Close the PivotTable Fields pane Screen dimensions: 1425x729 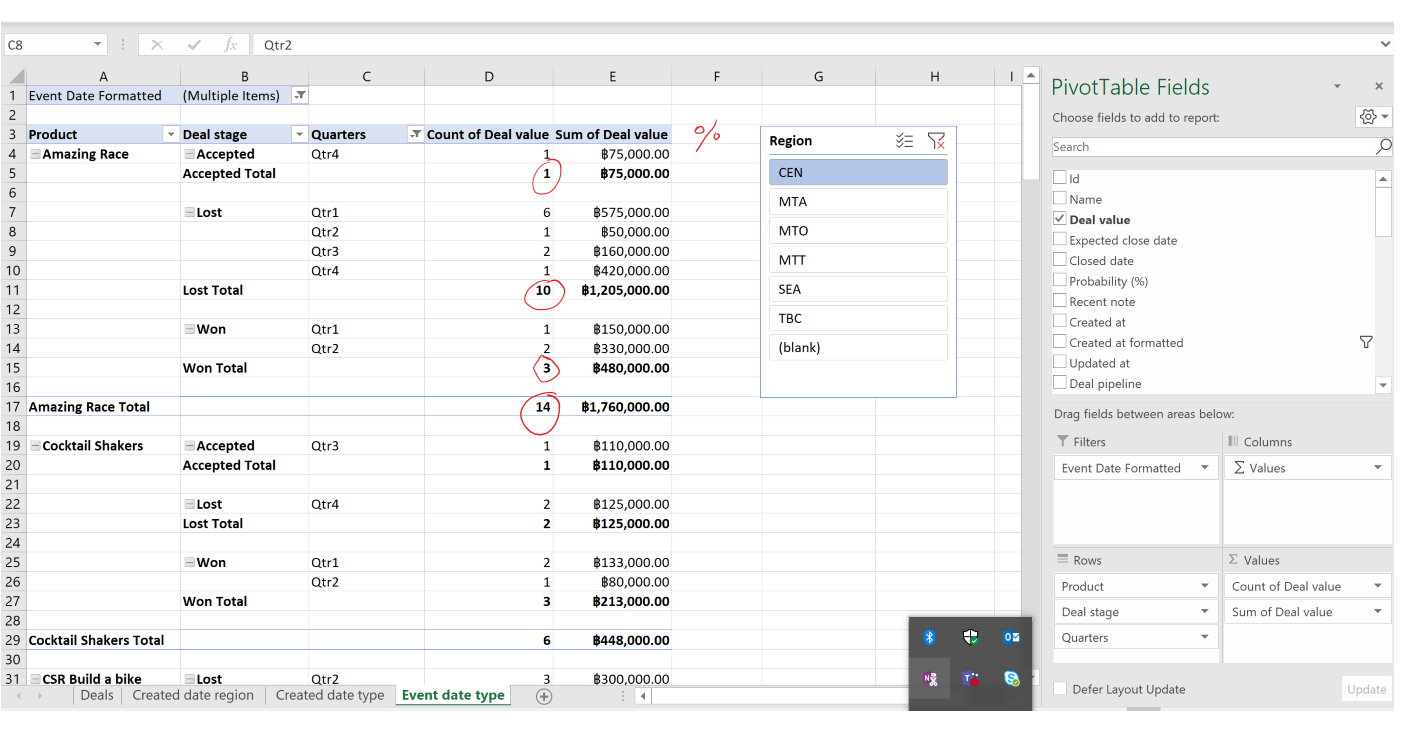click(x=1379, y=87)
